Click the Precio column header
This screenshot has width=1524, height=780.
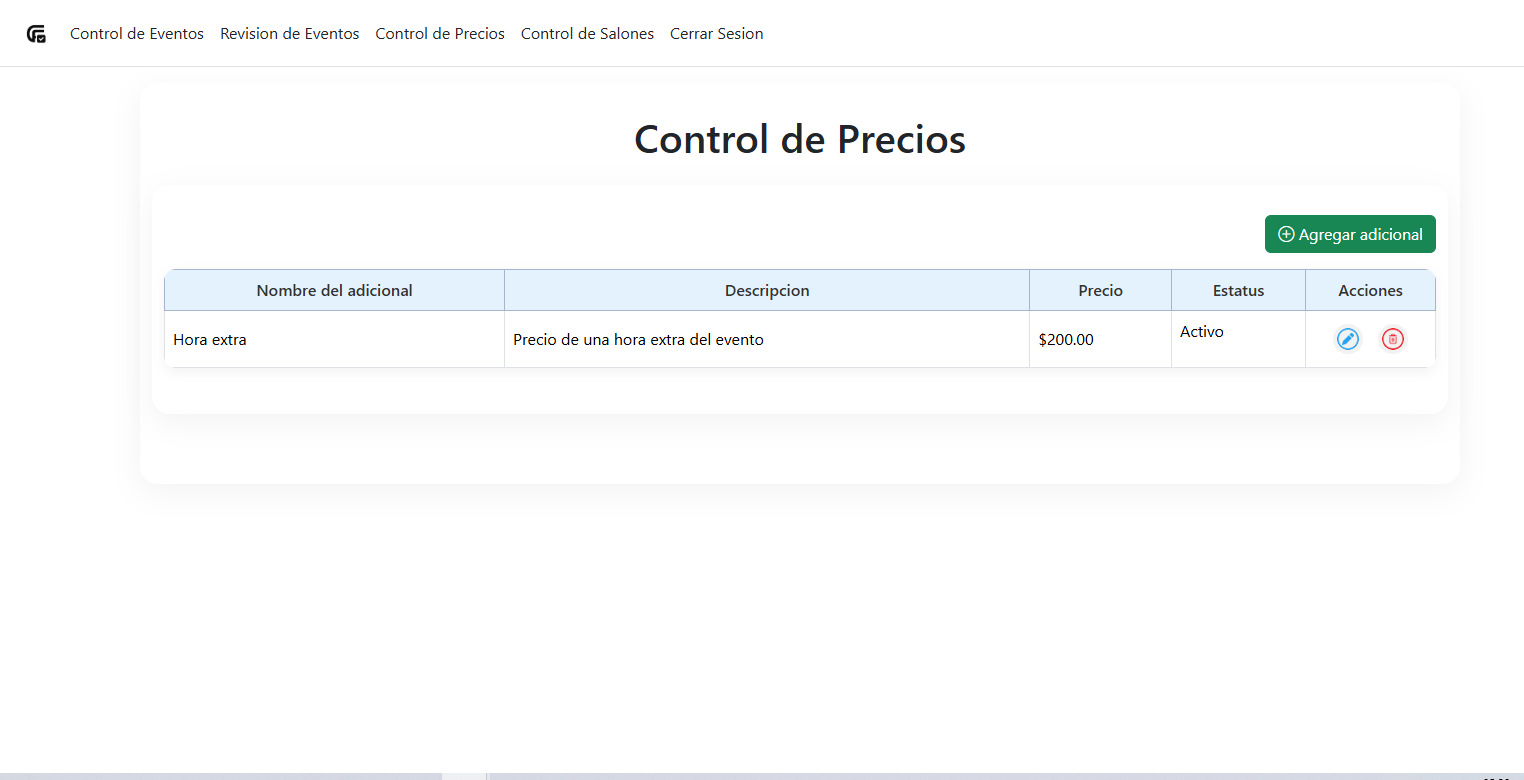click(x=1100, y=290)
